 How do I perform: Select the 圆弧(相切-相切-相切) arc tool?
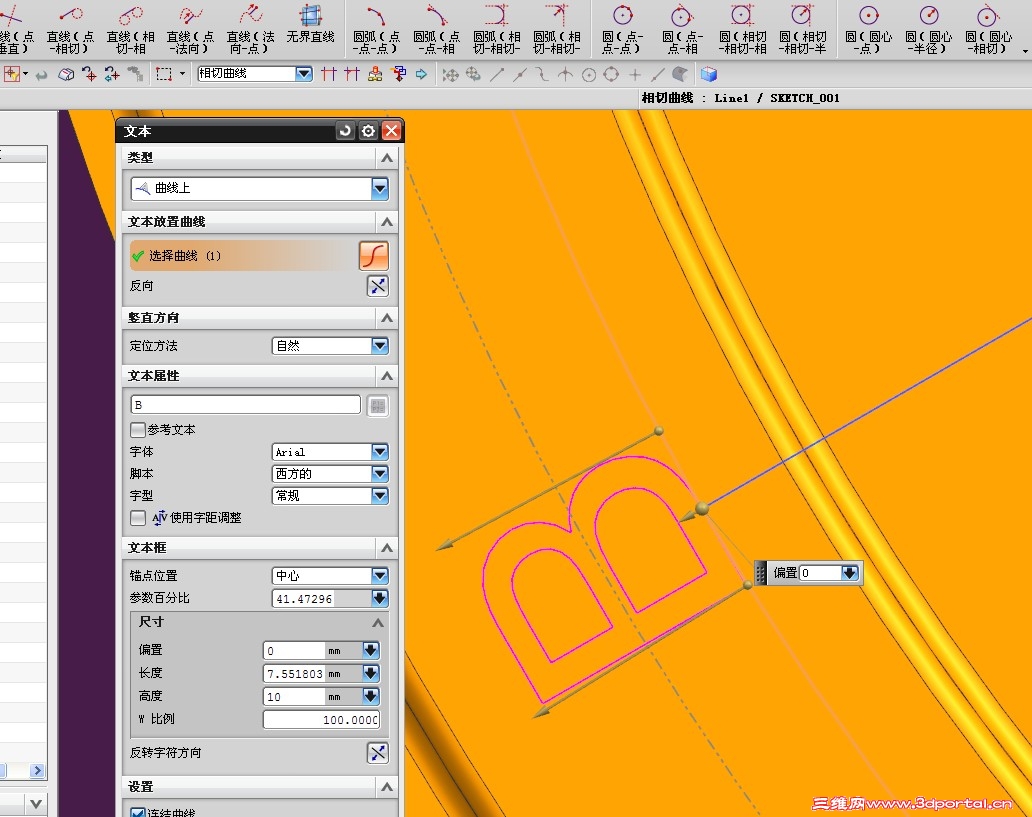coord(496,28)
